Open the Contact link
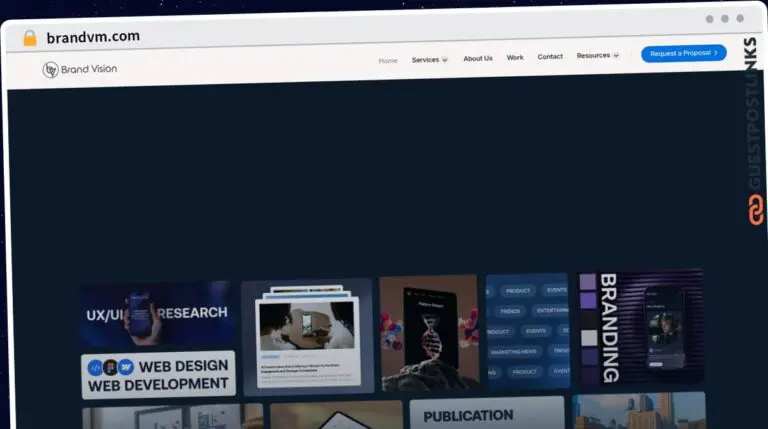 (550, 57)
